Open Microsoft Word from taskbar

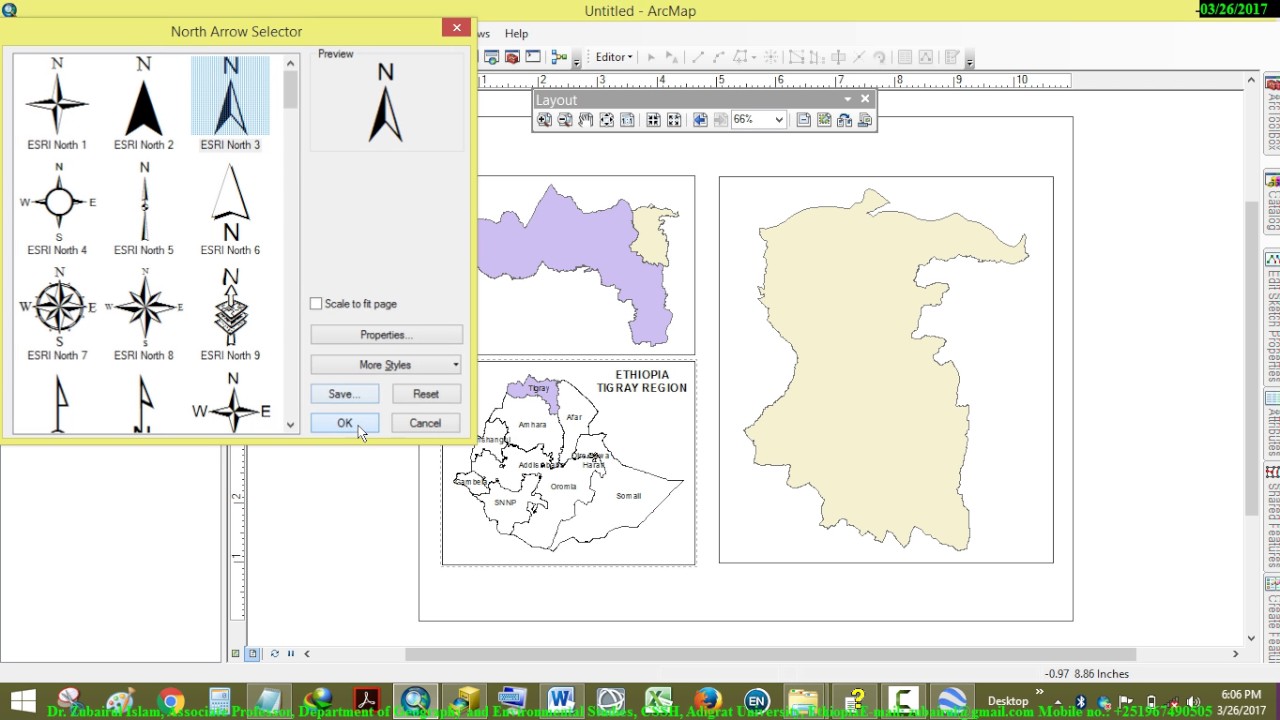click(x=561, y=700)
